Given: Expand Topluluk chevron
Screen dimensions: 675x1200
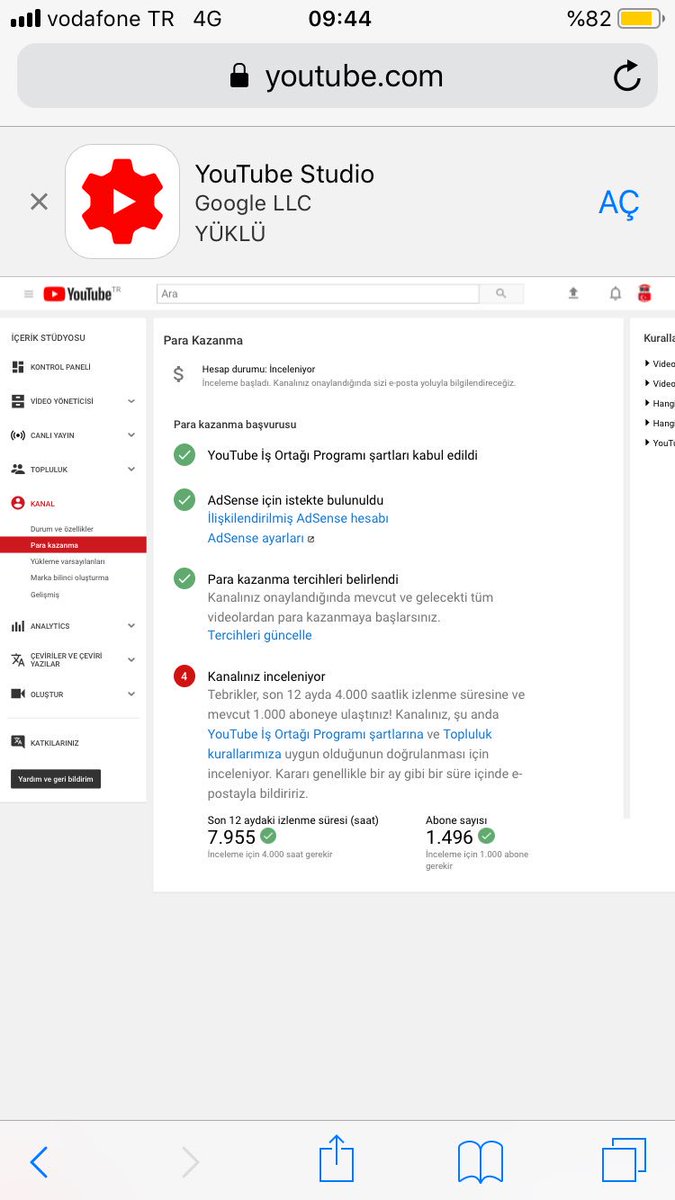Looking at the screenshot, I should click(x=132, y=469).
